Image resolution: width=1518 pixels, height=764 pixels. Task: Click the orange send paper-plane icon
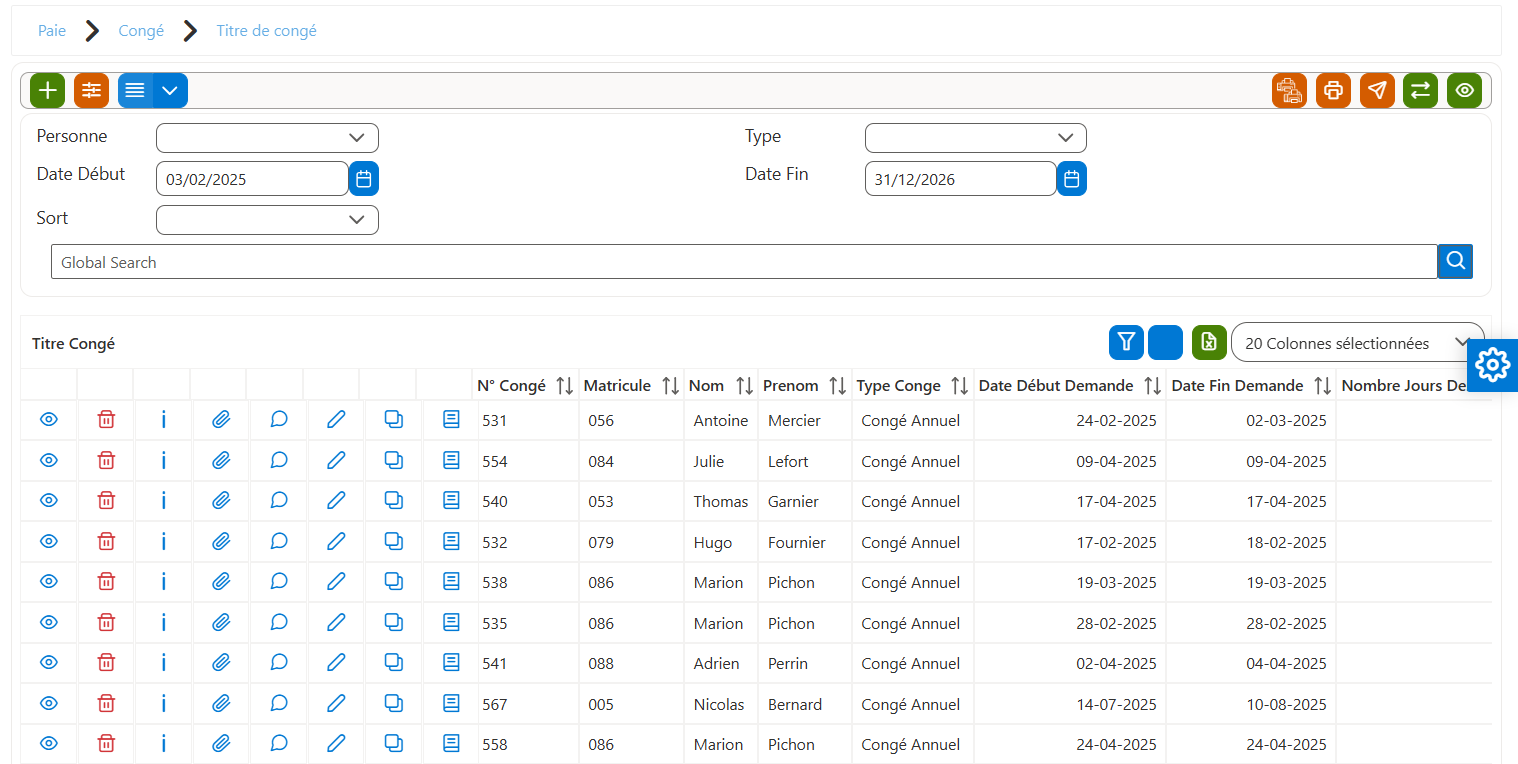click(x=1377, y=90)
